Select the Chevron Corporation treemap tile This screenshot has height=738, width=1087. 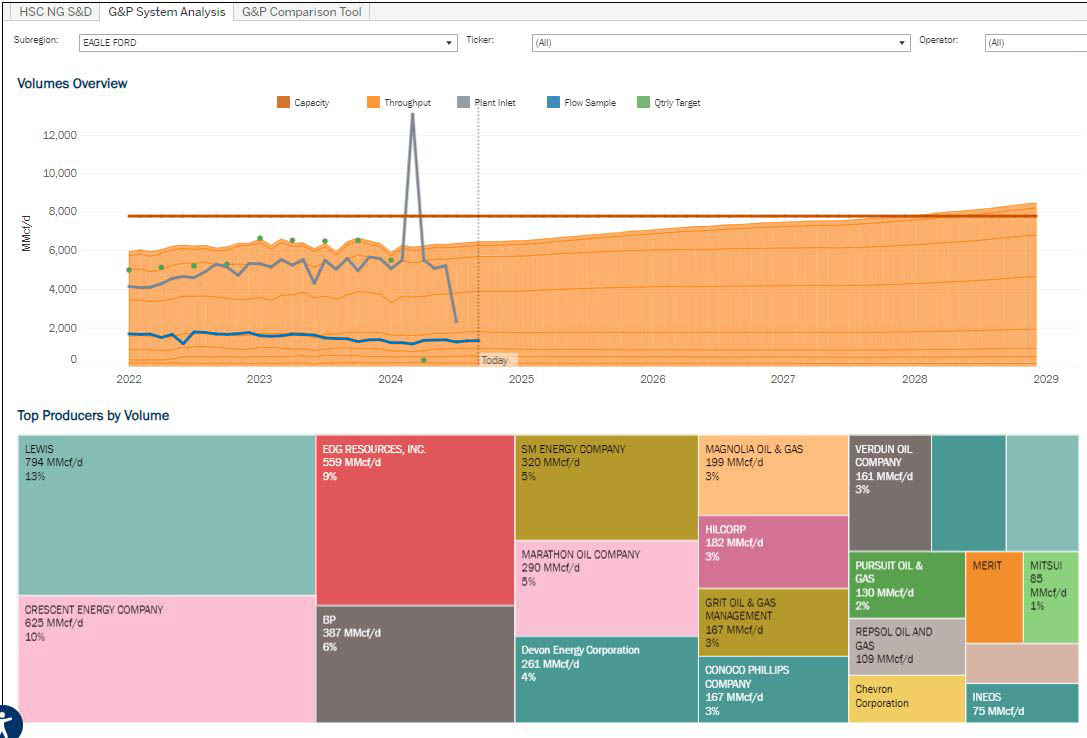907,699
